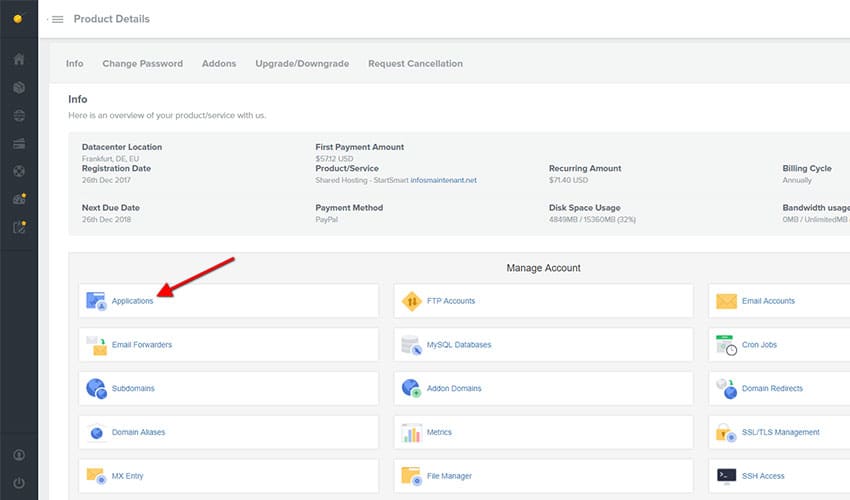The image size is (850, 500).
Task: Open the Domain Redirects link
Action: point(772,388)
